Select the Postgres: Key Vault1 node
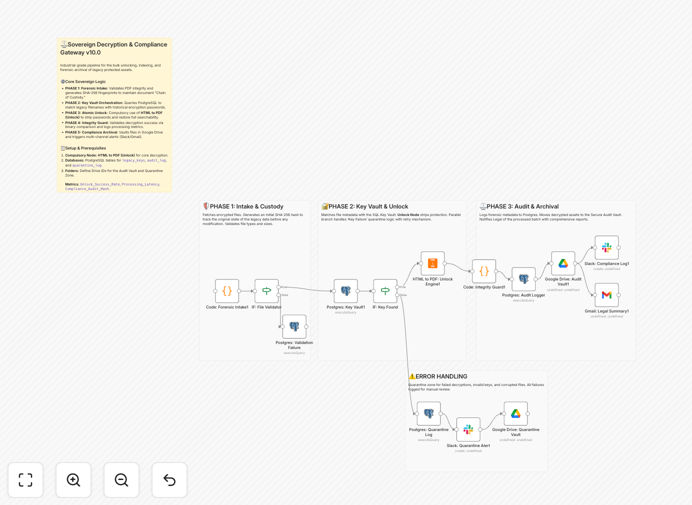 click(346, 291)
